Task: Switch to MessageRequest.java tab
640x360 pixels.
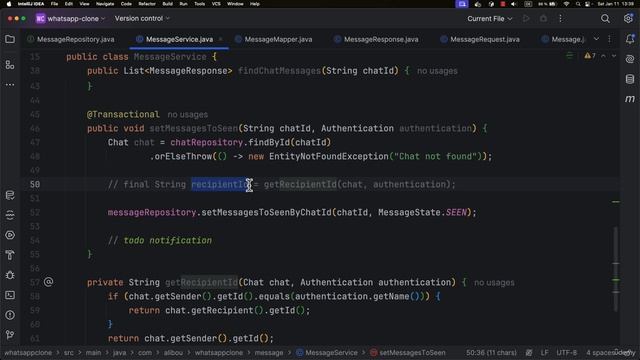Action: pyautogui.click(x=480, y=40)
